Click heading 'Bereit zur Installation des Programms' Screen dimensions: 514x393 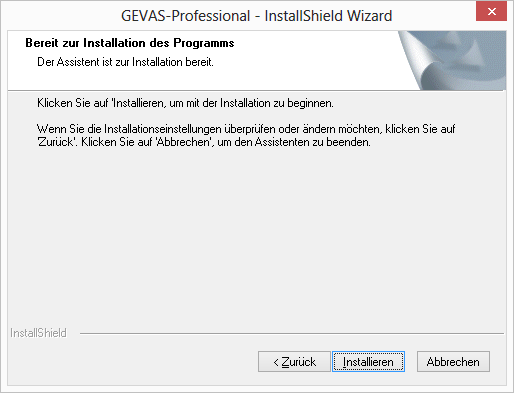pos(130,43)
